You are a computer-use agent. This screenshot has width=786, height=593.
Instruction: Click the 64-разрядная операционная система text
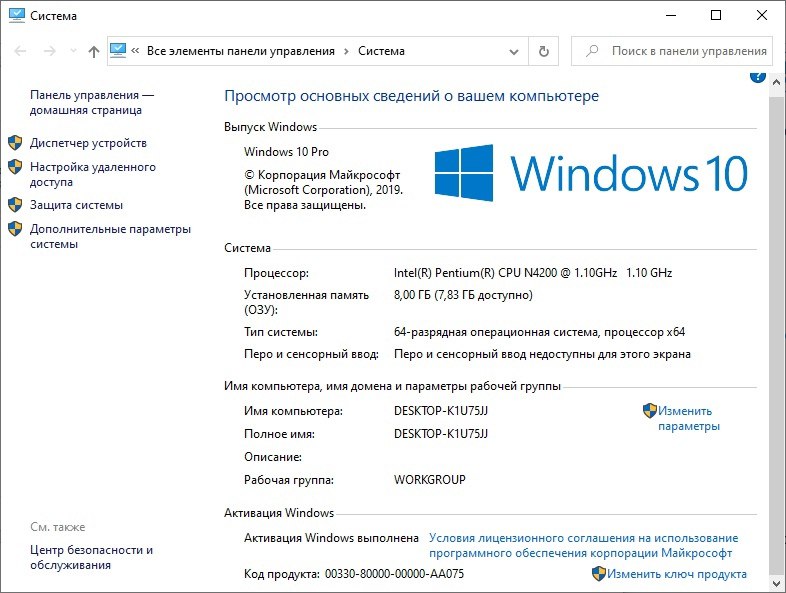click(x=539, y=332)
